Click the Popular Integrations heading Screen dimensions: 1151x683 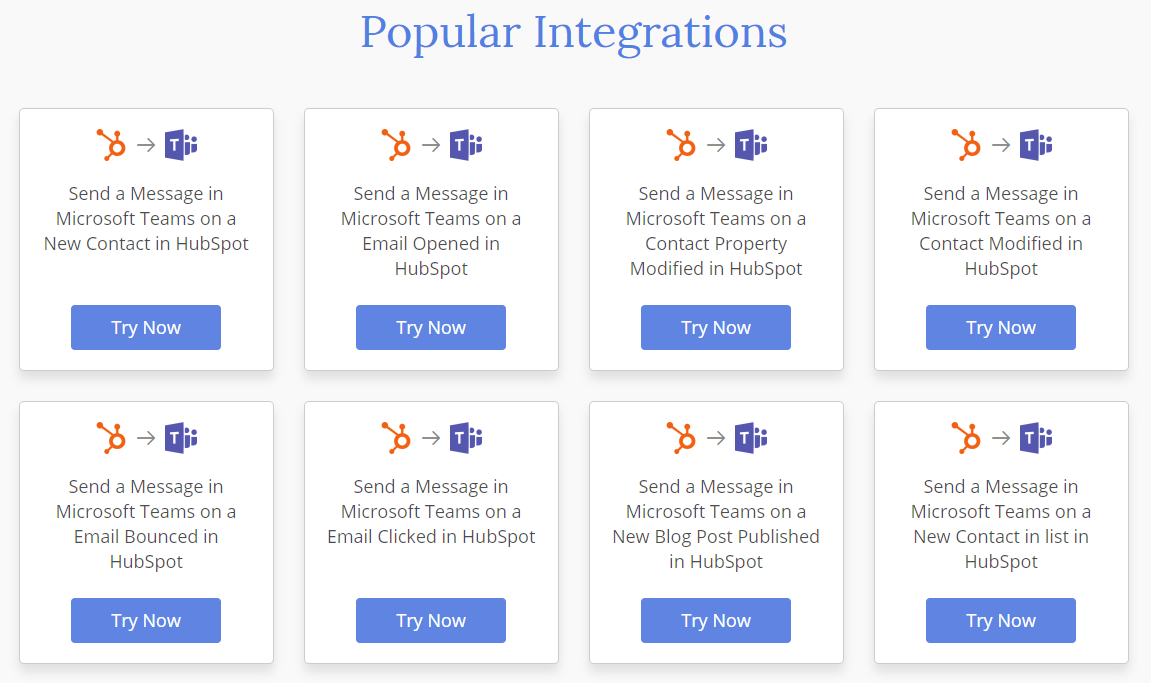click(575, 33)
